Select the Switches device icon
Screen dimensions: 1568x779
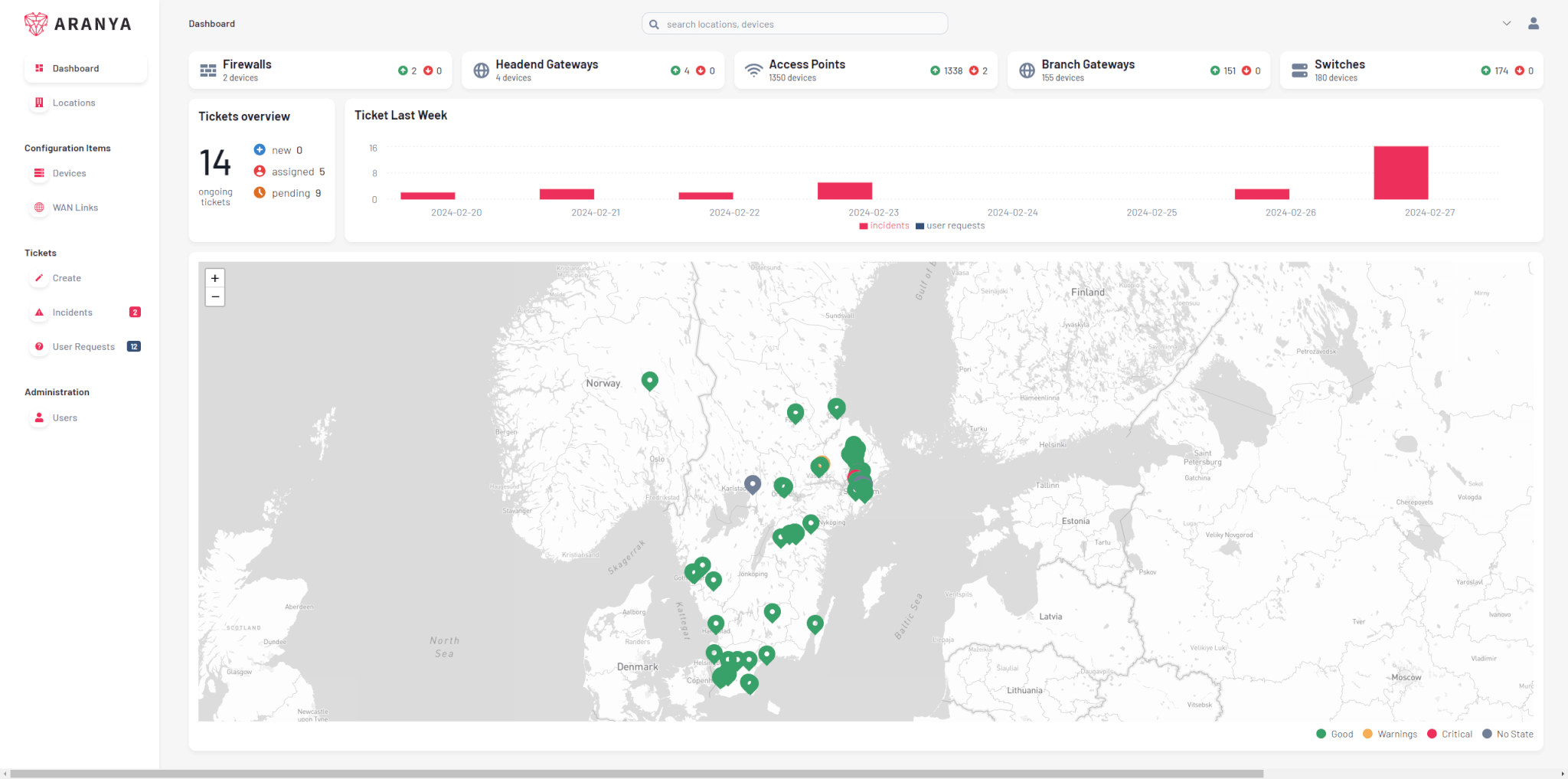pos(1299,70)
